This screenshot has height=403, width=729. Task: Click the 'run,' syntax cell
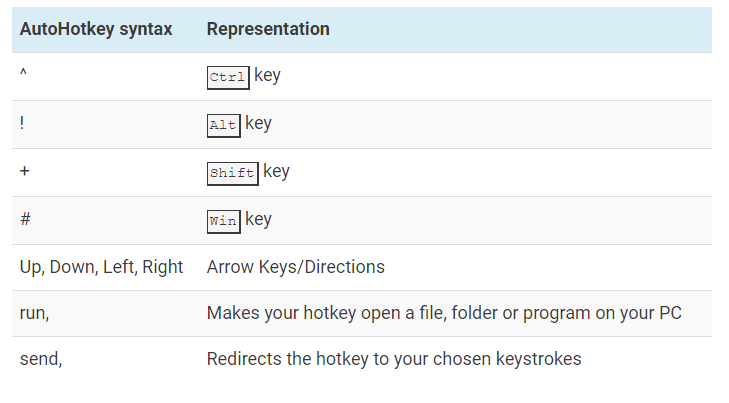pyautogui.click(x=34, y=313)
